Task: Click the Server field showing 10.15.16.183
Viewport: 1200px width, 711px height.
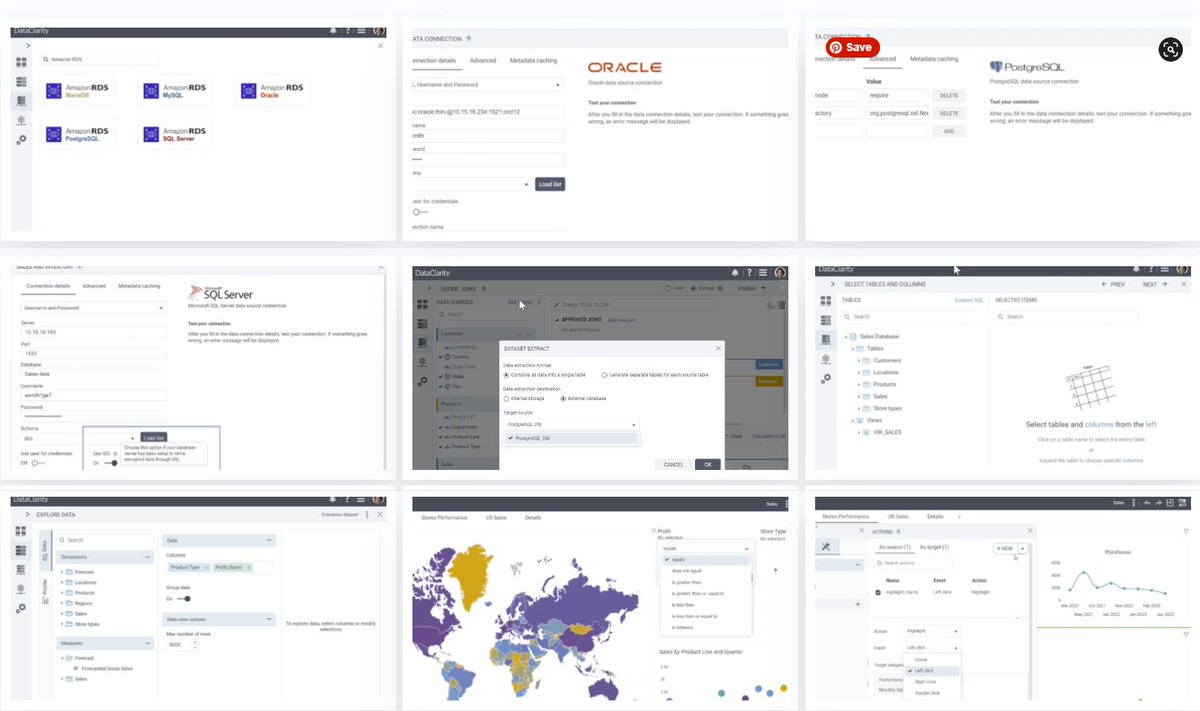Action: 93,333
